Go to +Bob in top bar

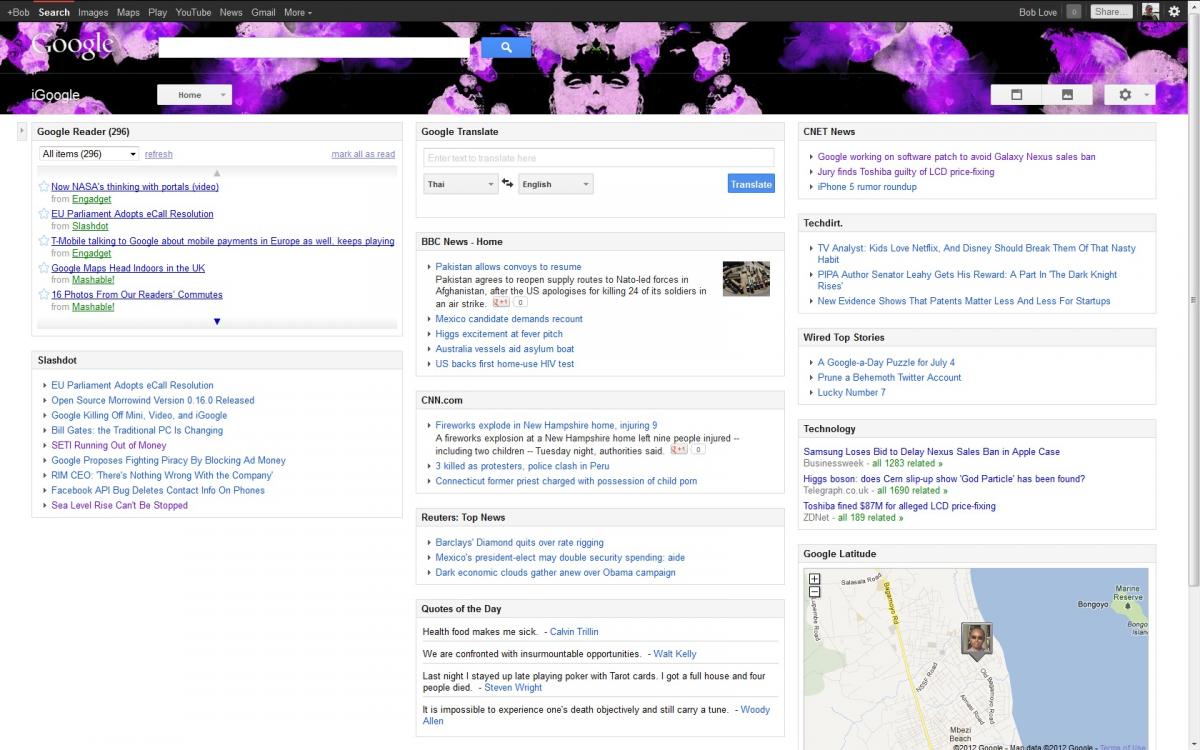click(18, 12)
